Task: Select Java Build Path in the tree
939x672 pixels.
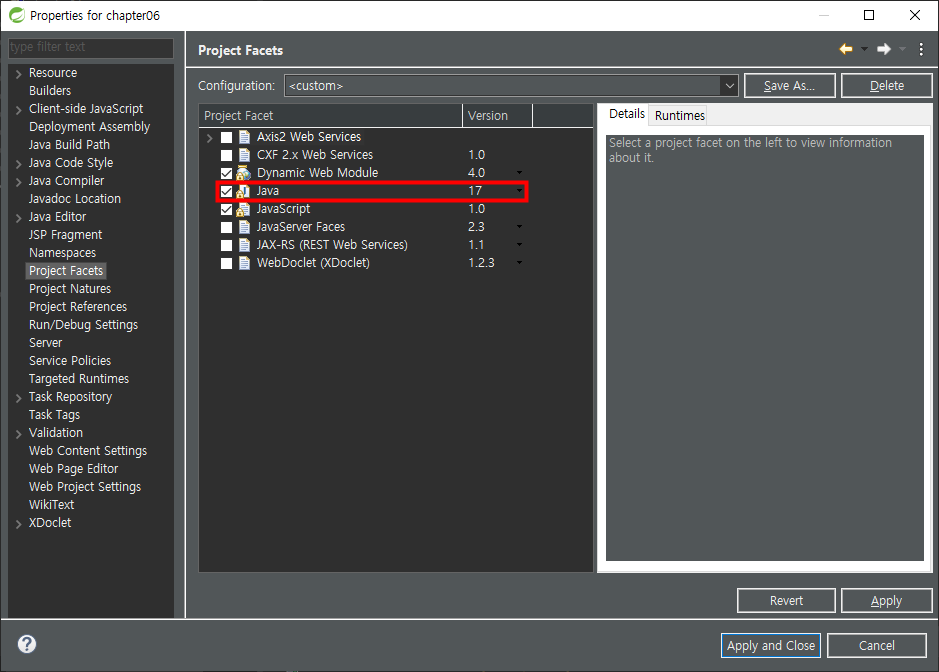Action: point(69,145)
